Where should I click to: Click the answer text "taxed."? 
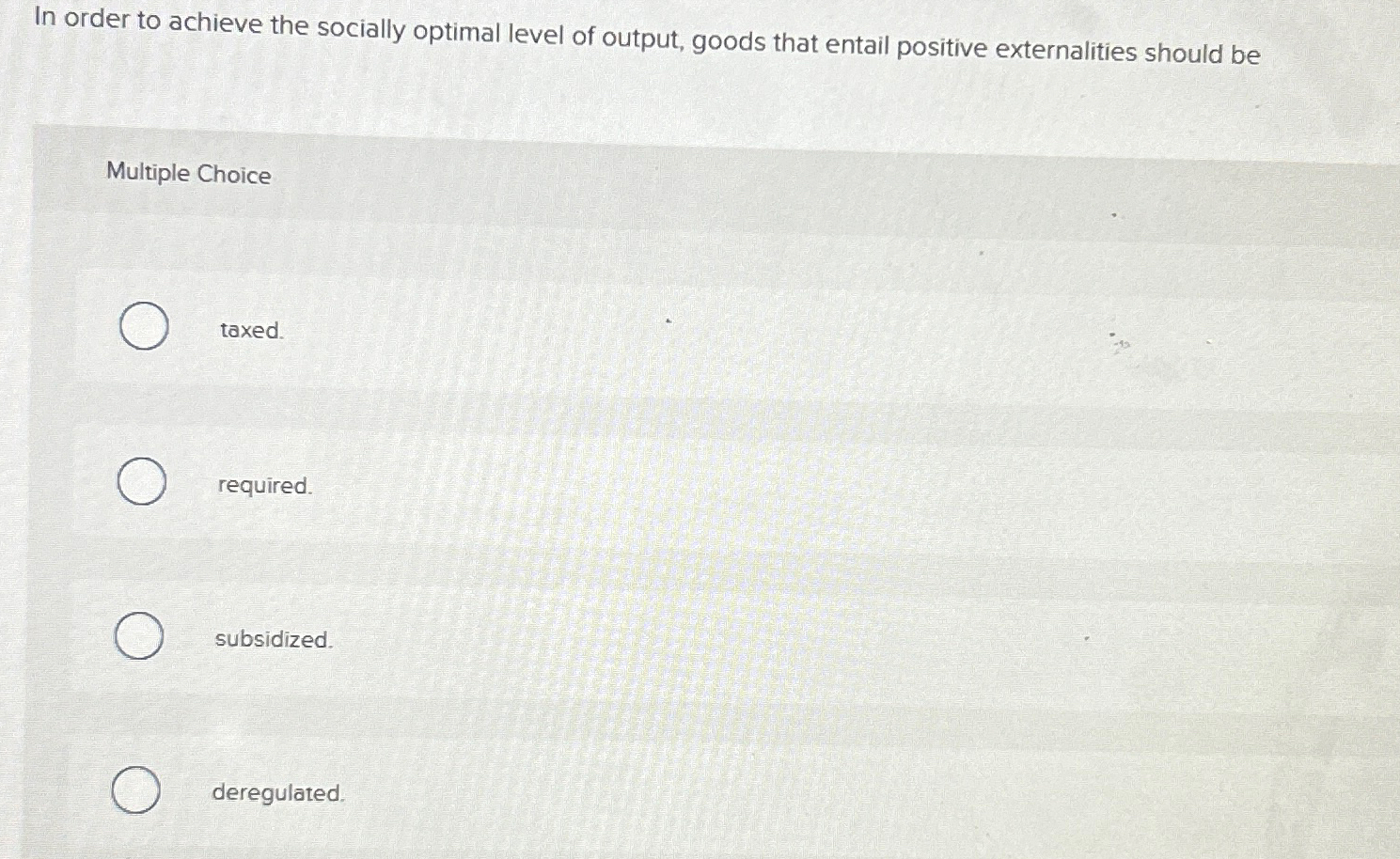(x=249, y=331)
